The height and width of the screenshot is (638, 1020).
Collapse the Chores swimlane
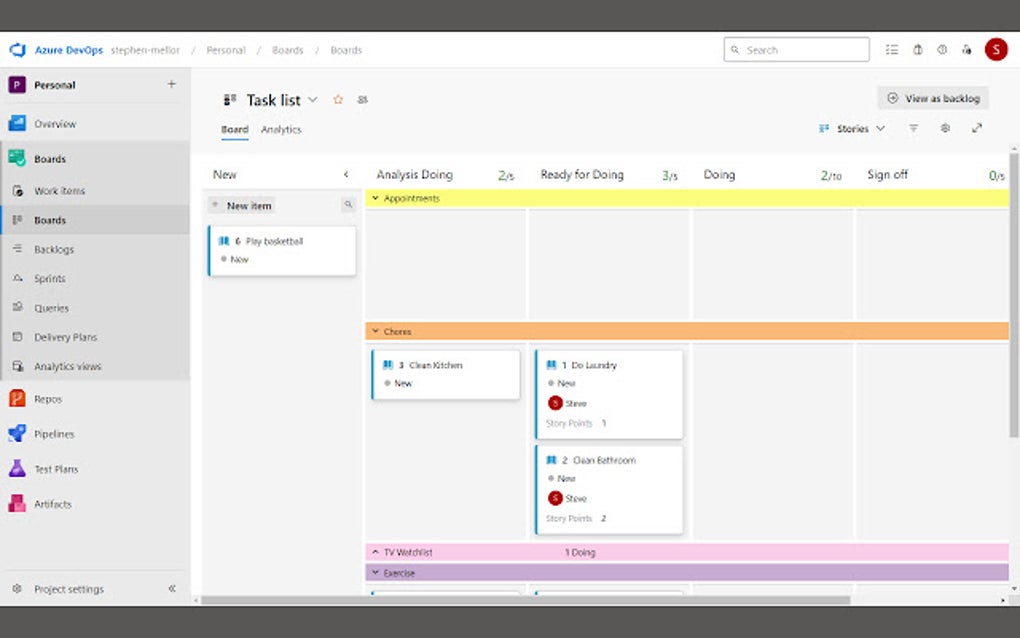374,331
